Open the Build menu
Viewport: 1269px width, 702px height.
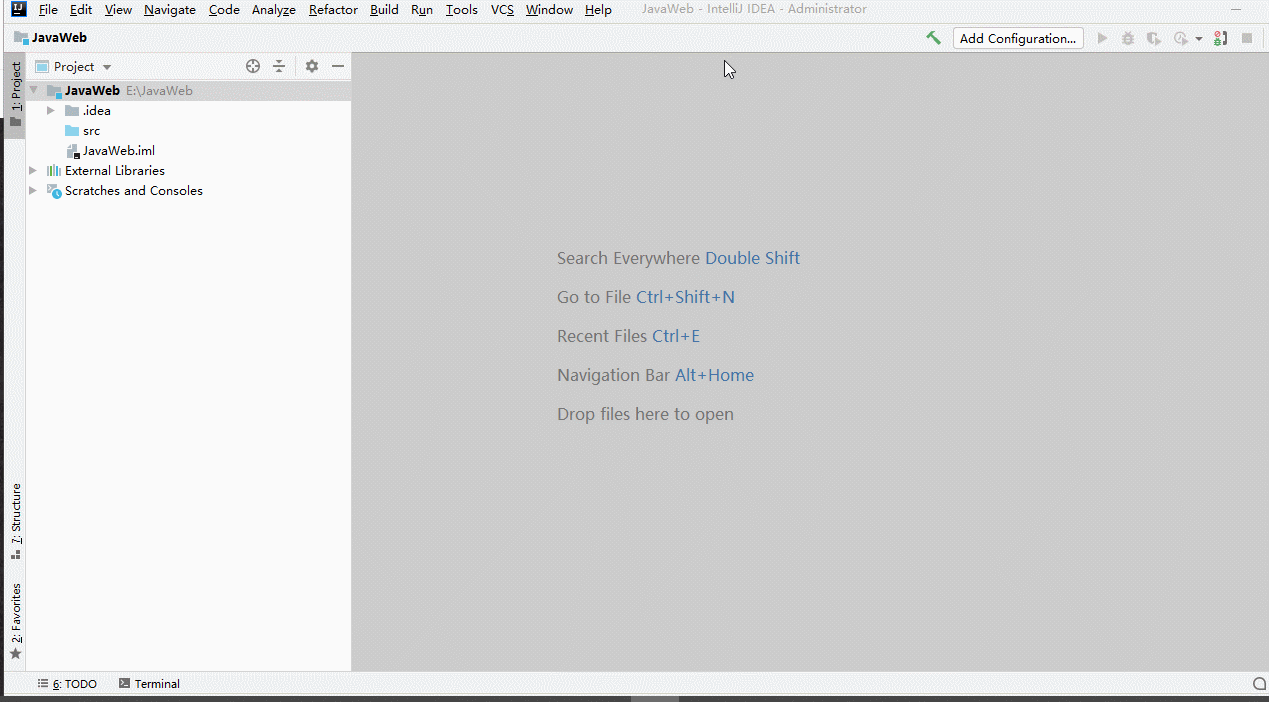click(x=384, y=9)
